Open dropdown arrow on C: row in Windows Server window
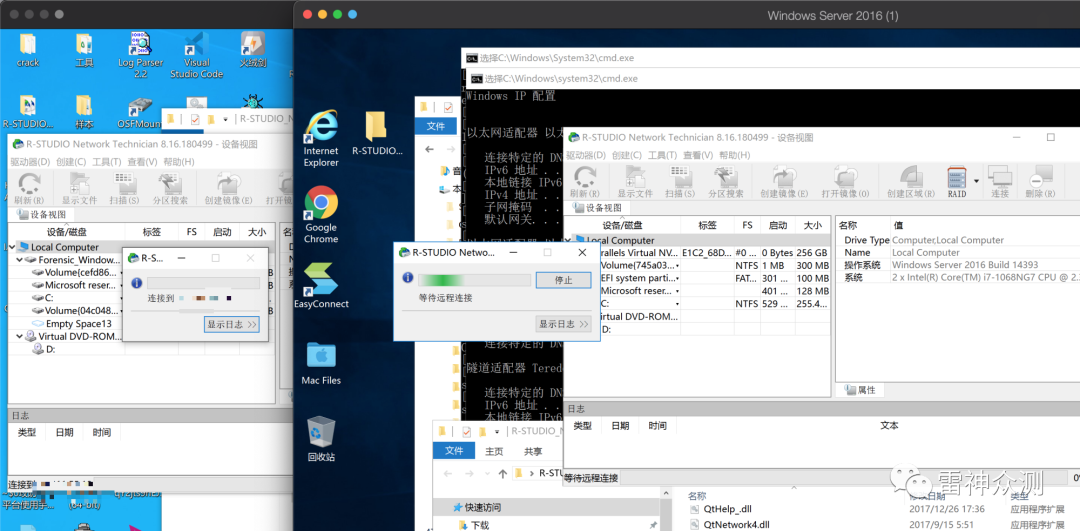 [x=678, y=303]
